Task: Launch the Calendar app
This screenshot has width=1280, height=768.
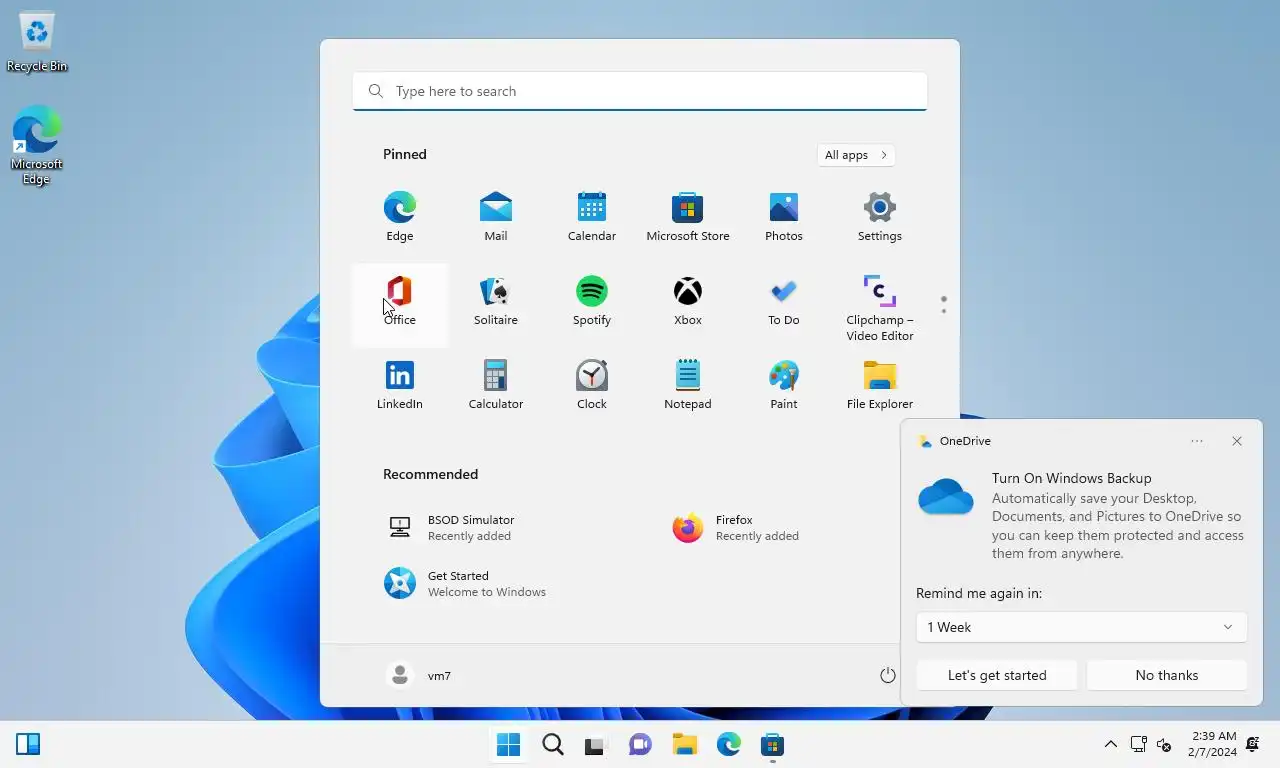Action: click(x=592, y=217)
